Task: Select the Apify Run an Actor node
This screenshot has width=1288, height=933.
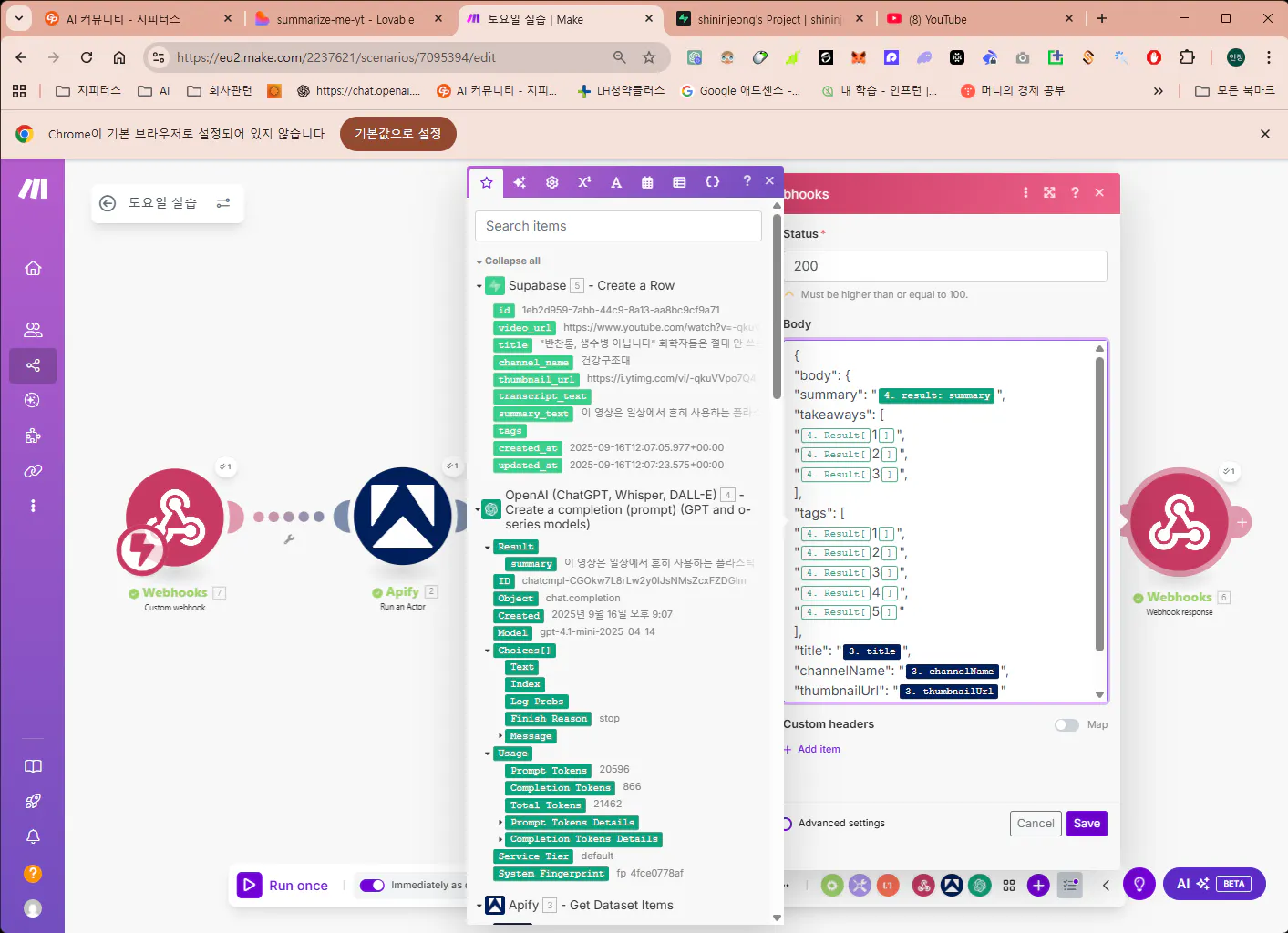Action: point(403,518)
